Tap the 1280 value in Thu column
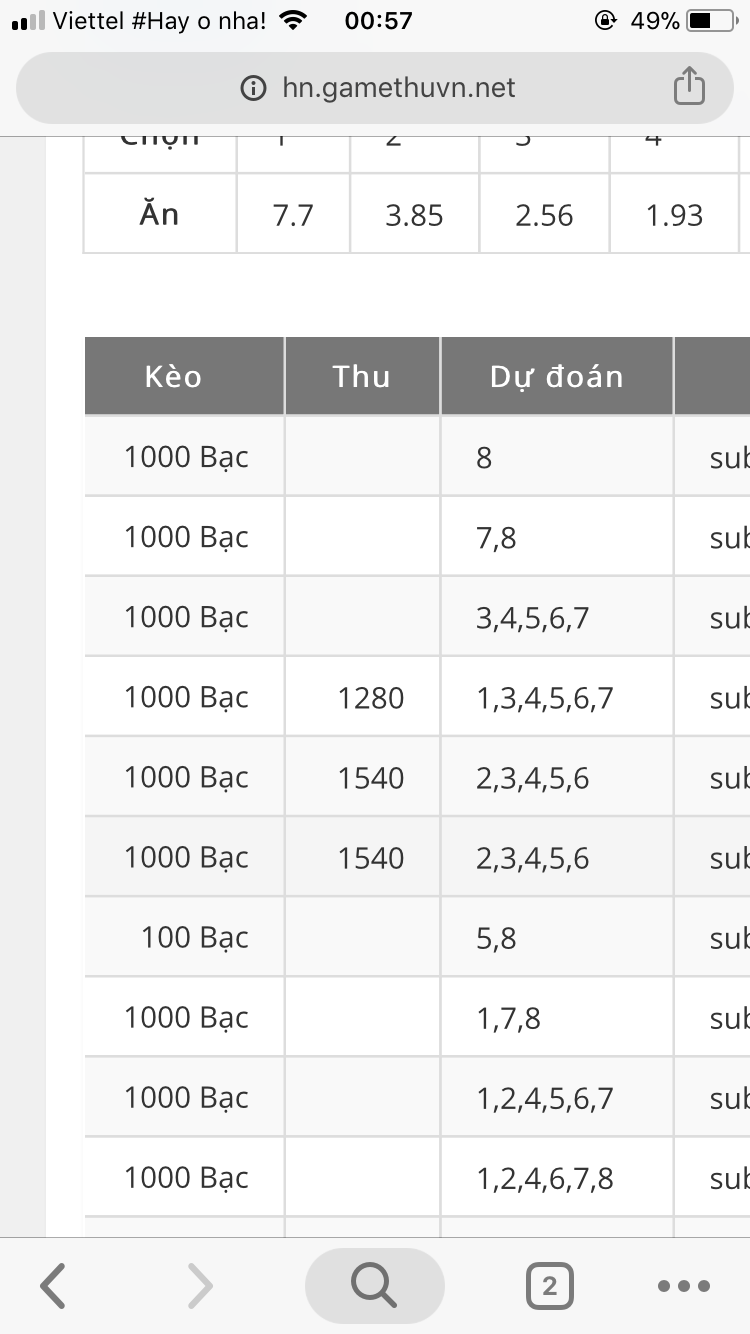 click(371, 697)
